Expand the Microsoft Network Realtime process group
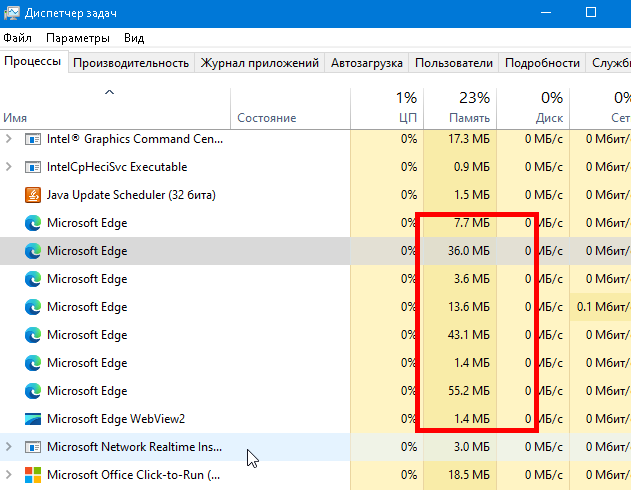 click(9, 447)
